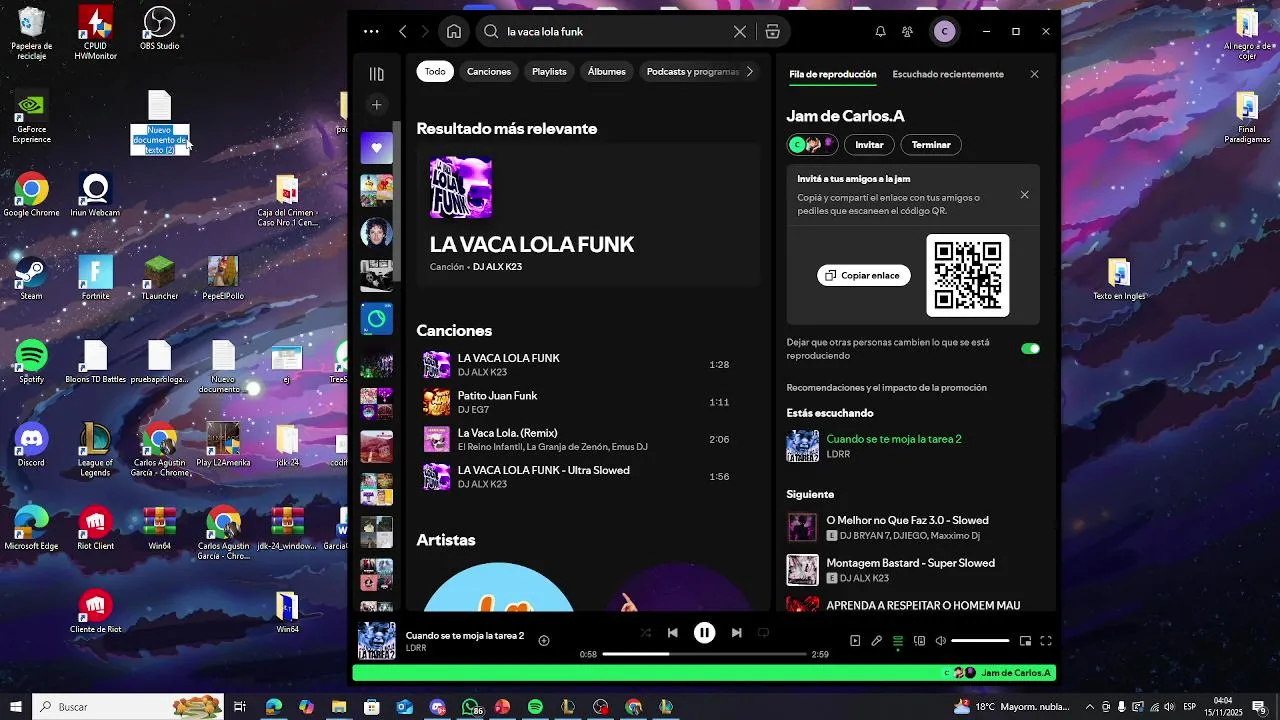Viewport: 1280px width, 720px height.
Task: Go to Spotify Home
Action: (454, 32)
